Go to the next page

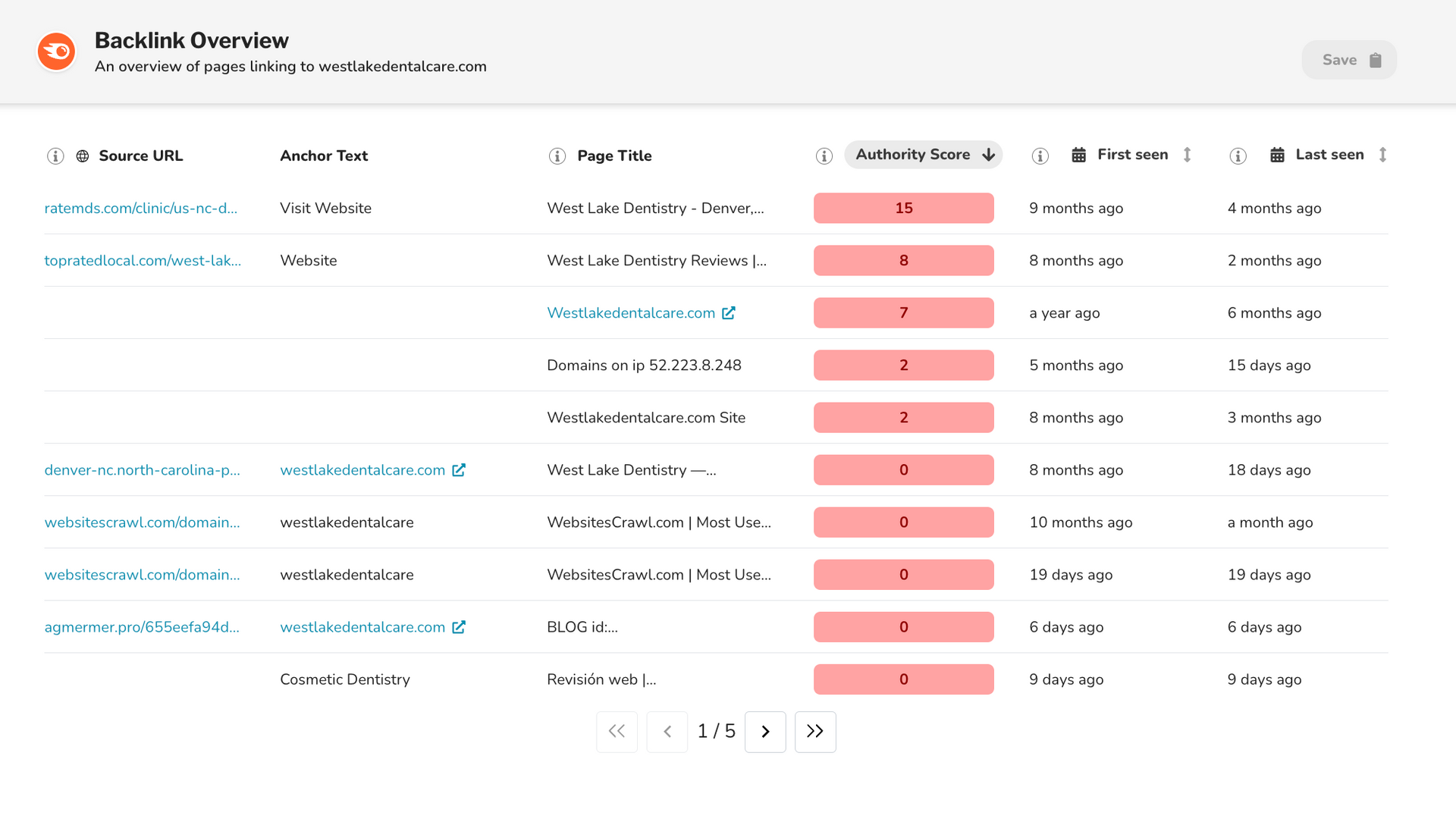pyautogui.click(x=765, y=732)
